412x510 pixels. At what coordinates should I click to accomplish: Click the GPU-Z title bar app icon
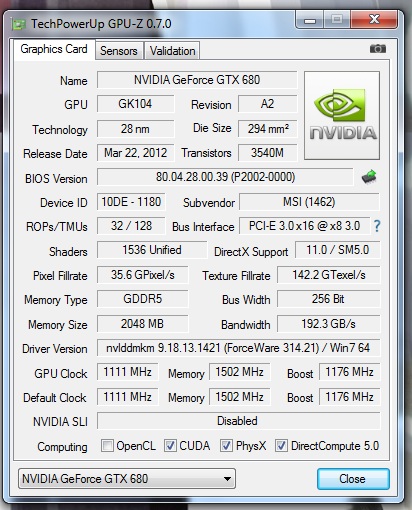point(18,24)
